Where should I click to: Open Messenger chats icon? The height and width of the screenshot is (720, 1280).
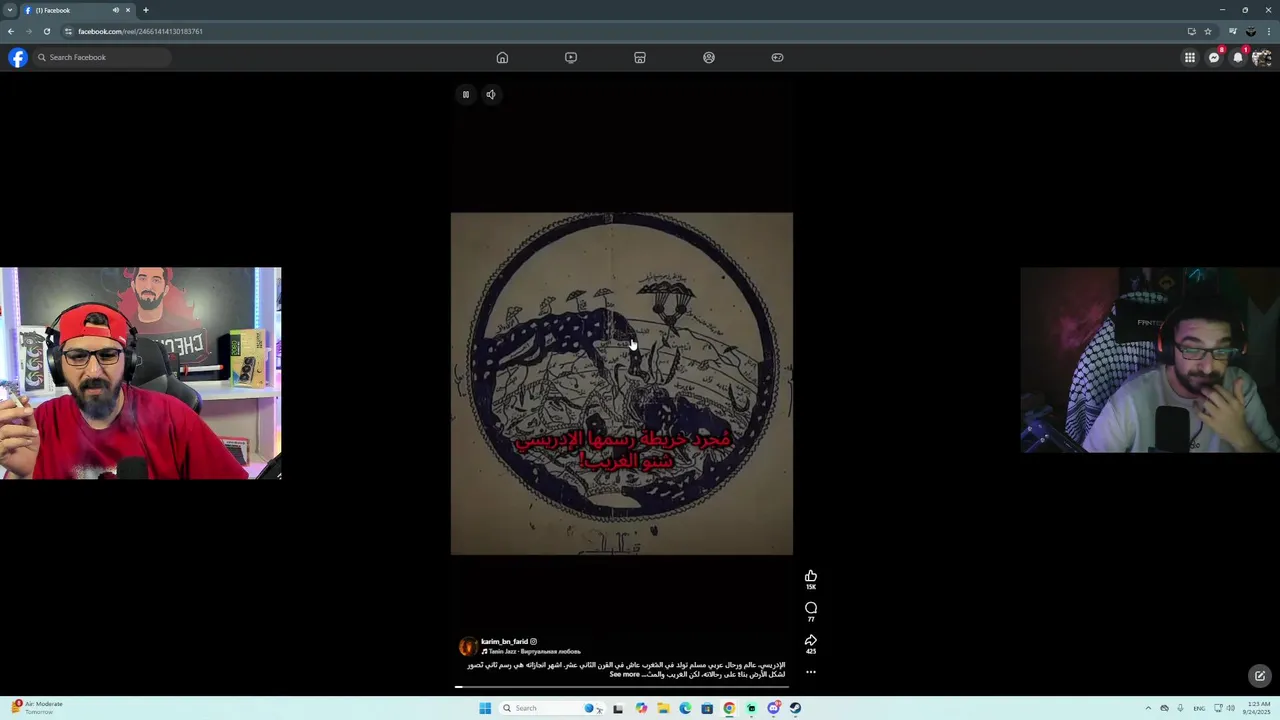[x=1214, y=57]
